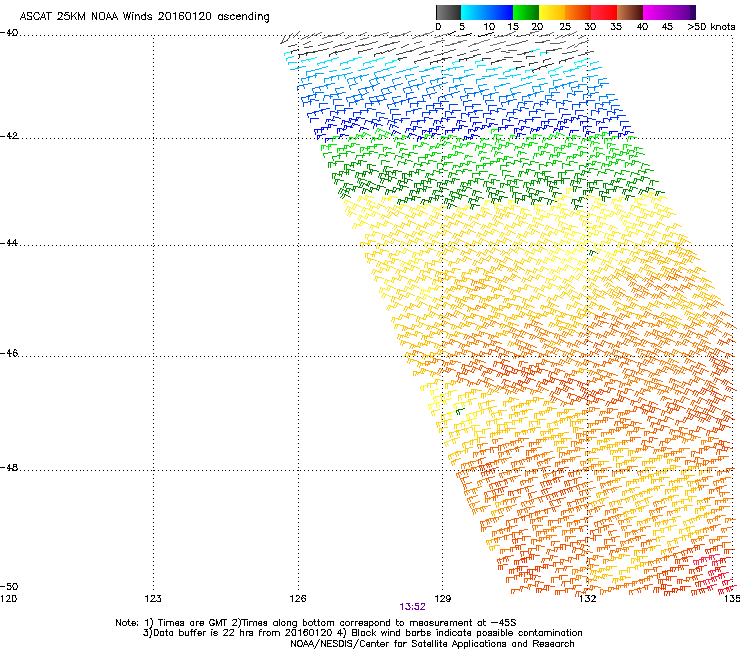Click the red 30-35 knots color segment
The image size is (740, 650).
[x=604, y=12]
